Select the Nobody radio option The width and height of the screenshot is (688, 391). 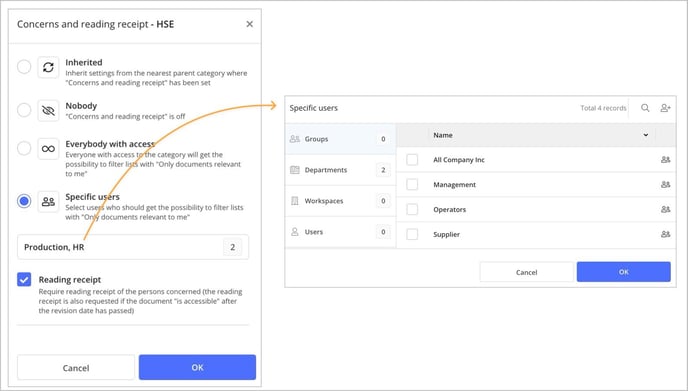[24, 110]
